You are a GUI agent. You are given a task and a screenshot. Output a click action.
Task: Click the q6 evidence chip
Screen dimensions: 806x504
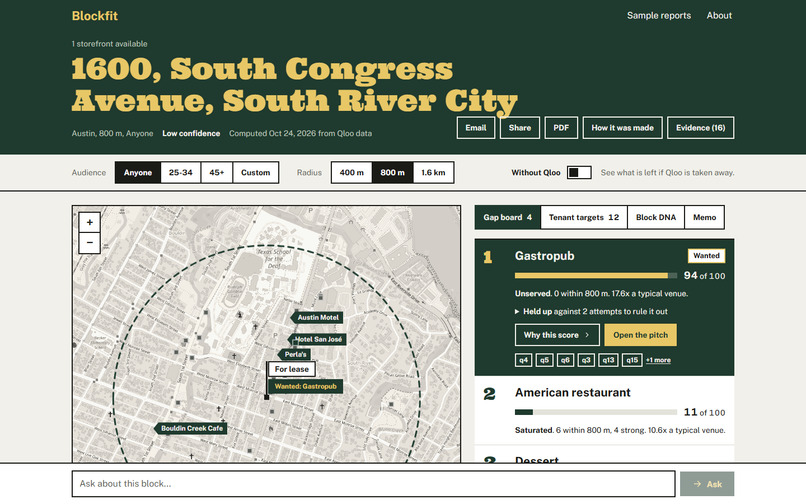[x=565, y=360]
